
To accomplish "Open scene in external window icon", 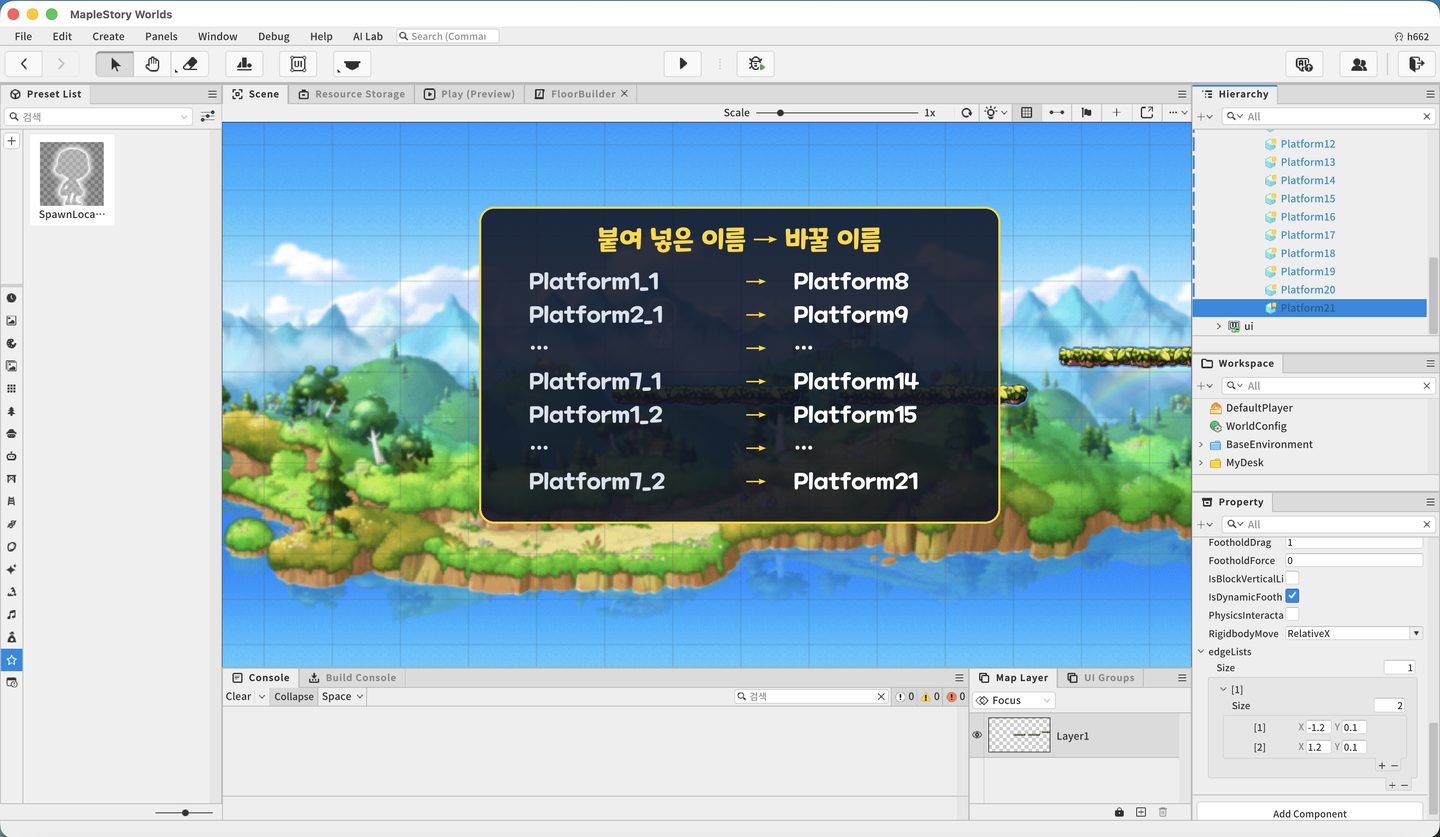I will (x=1146, y=113).
